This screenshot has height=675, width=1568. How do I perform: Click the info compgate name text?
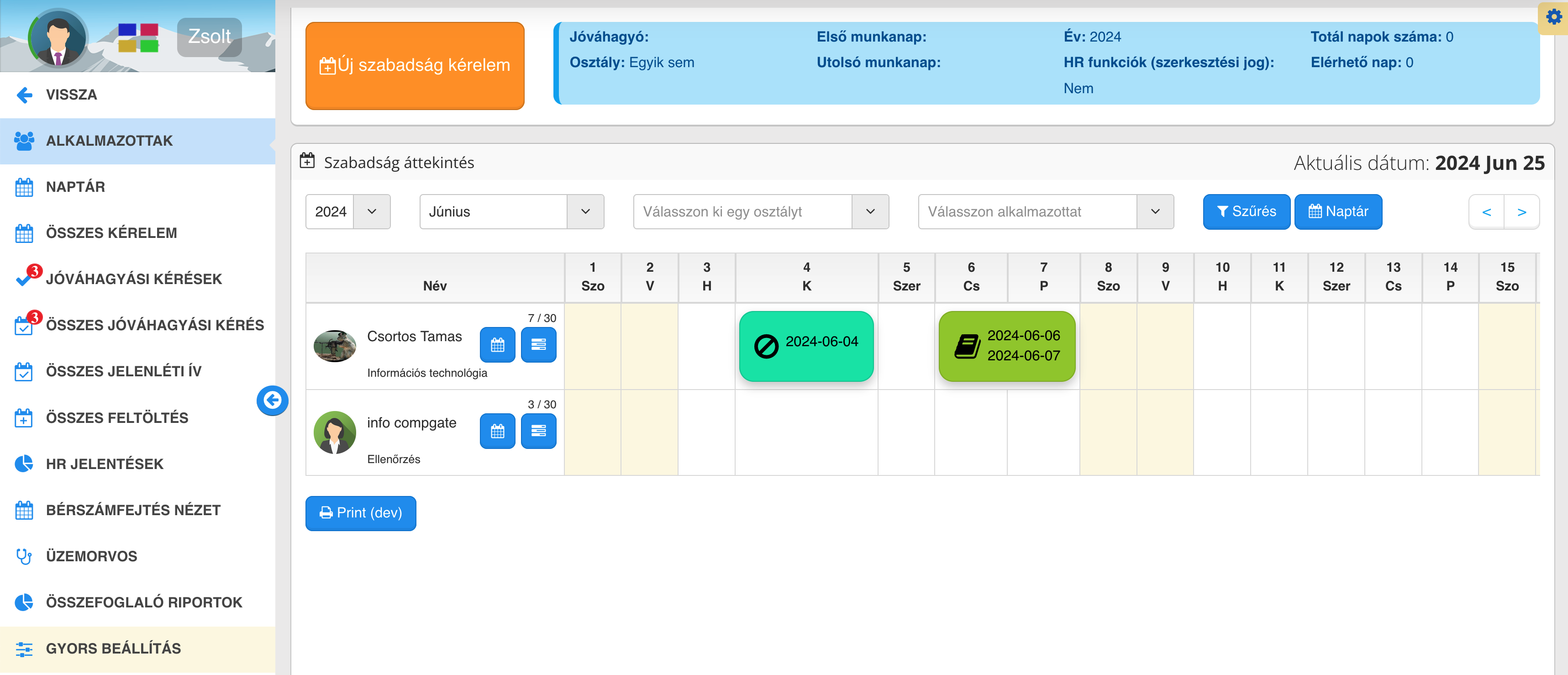411,423
